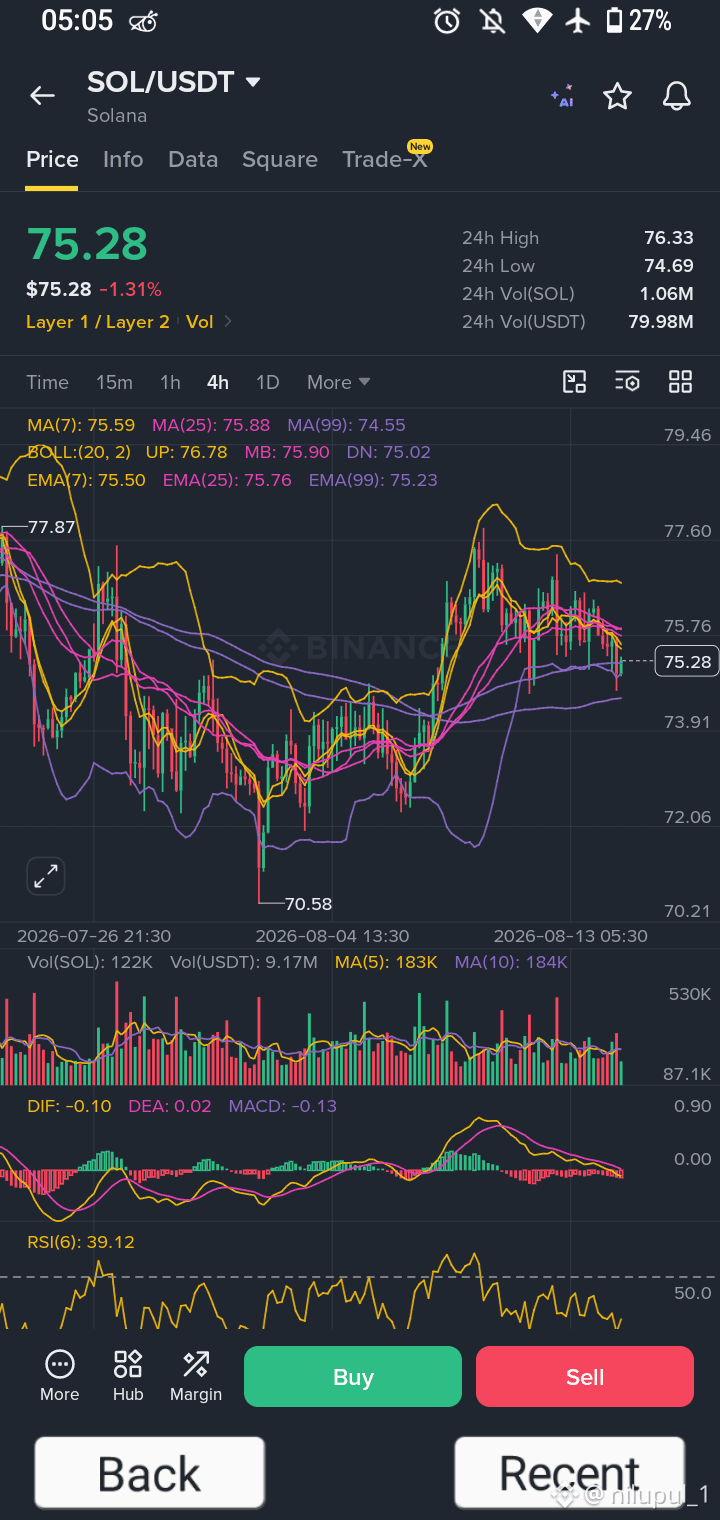This screenshot has height=1520, width=720.
Task: Expand Layer 1 / Layer 2 tags chevron
Action: [228, 322]
